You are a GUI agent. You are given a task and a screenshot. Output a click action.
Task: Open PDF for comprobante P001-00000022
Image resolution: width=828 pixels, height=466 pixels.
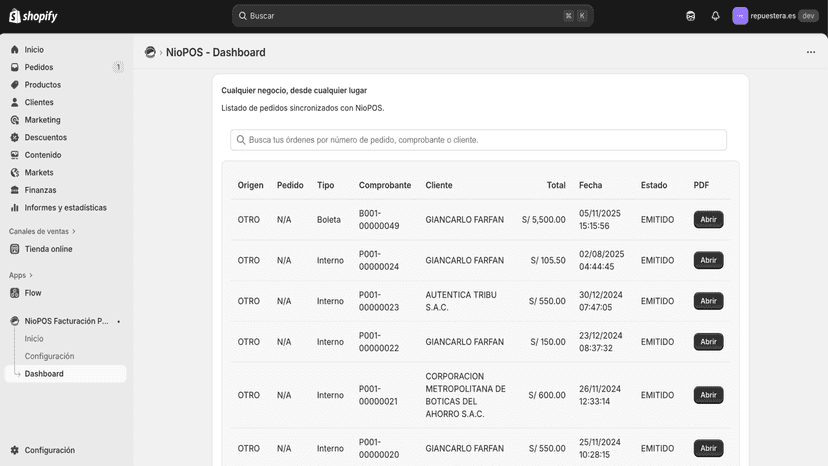point(708,341)
